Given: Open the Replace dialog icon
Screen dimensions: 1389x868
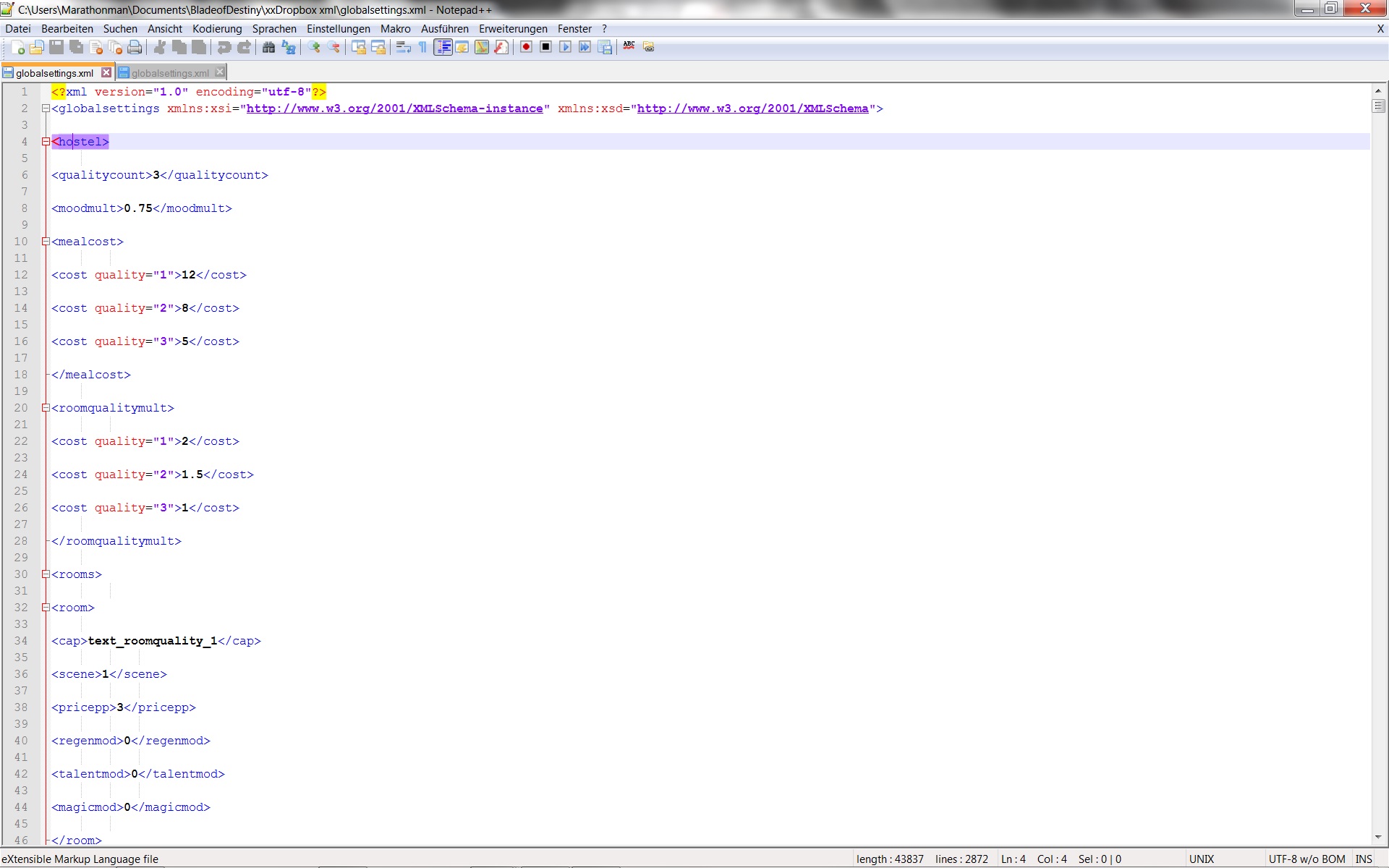Looking at the screenshot, I should tap(289, 48).
